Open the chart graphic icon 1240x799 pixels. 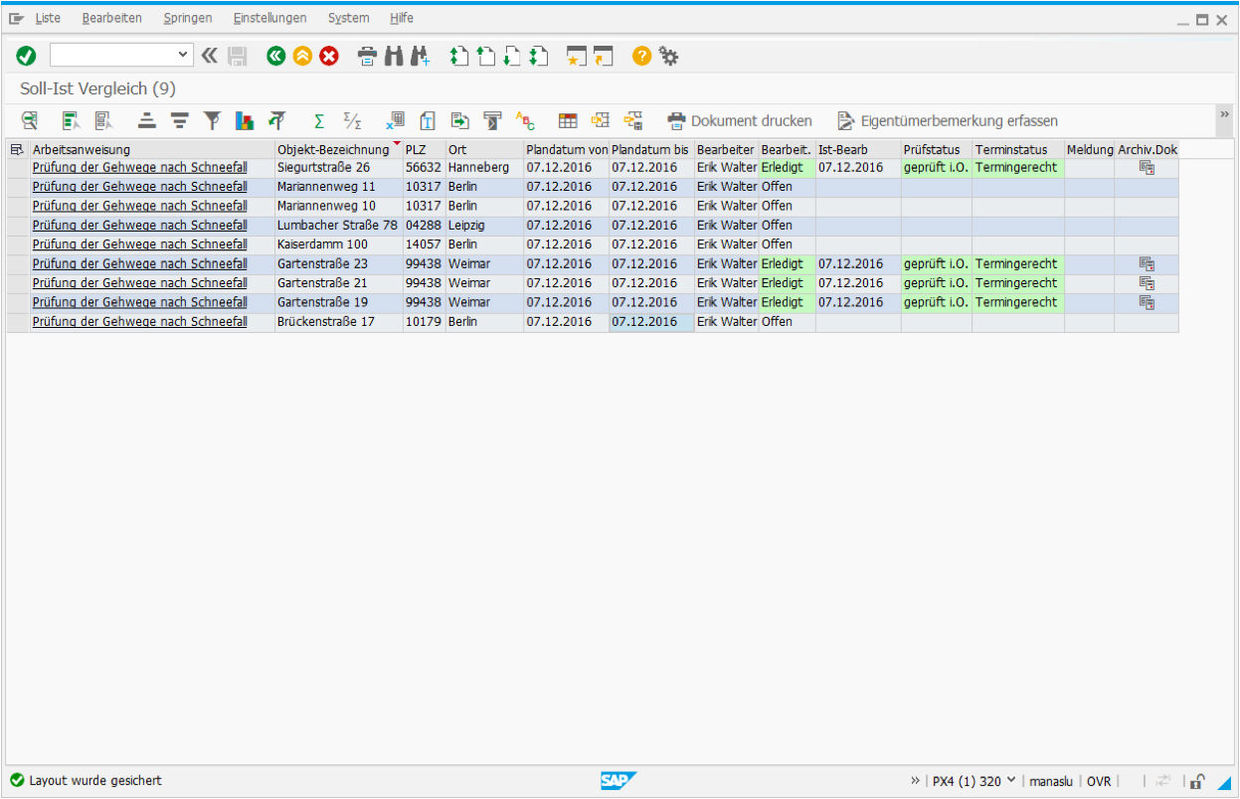tap(244, 121)
